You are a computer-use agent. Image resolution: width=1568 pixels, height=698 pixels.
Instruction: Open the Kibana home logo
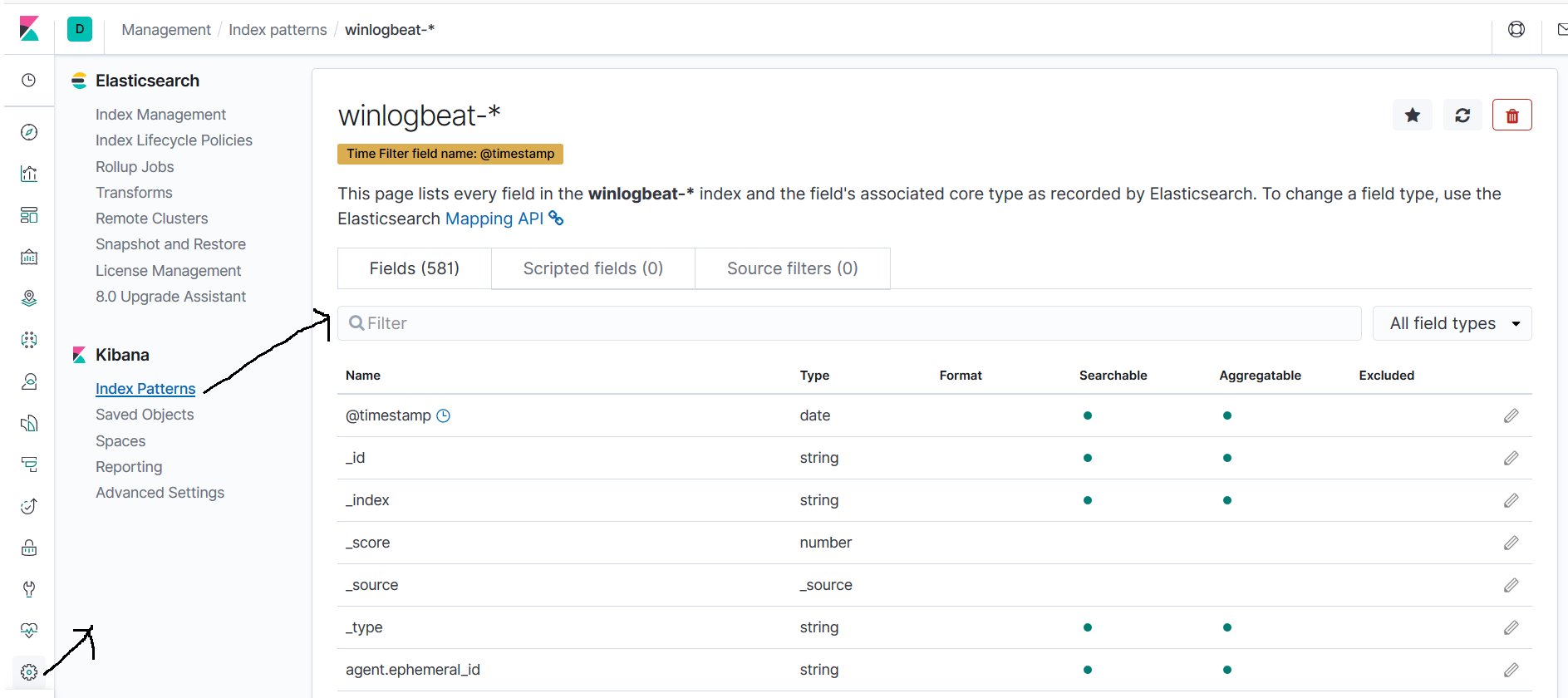click(29, 29)
